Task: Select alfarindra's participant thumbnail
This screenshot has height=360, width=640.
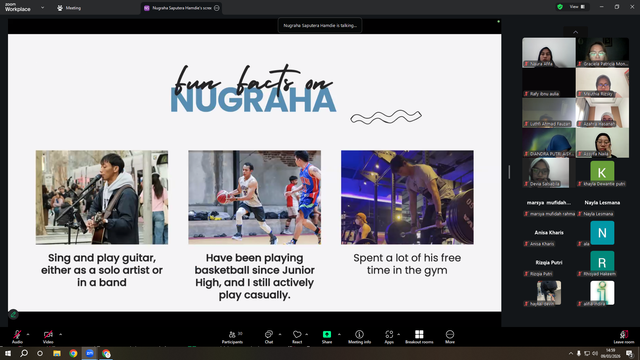Action: click(x=602, y=293)
